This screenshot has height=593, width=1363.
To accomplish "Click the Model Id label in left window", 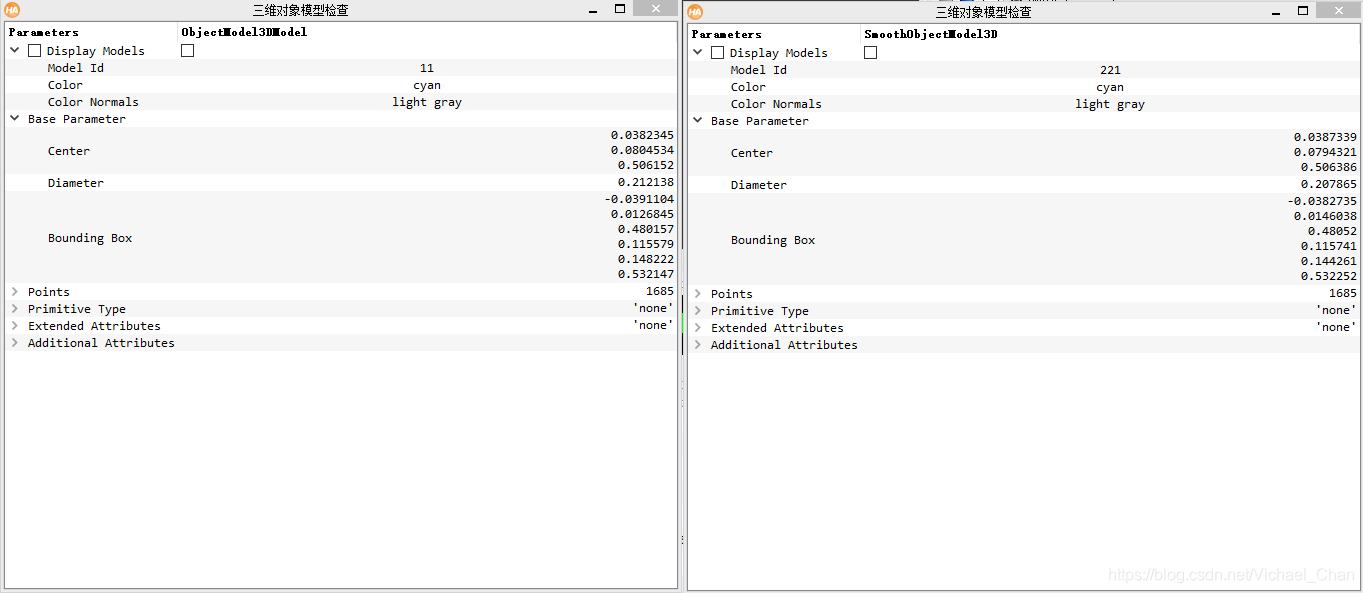I will [x=75, y=68].
